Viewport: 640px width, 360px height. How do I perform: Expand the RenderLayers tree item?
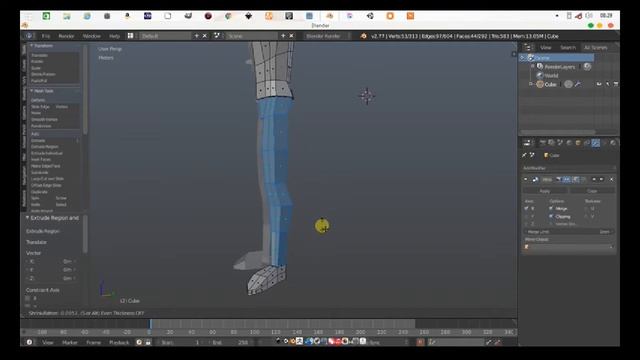point(533,66)
